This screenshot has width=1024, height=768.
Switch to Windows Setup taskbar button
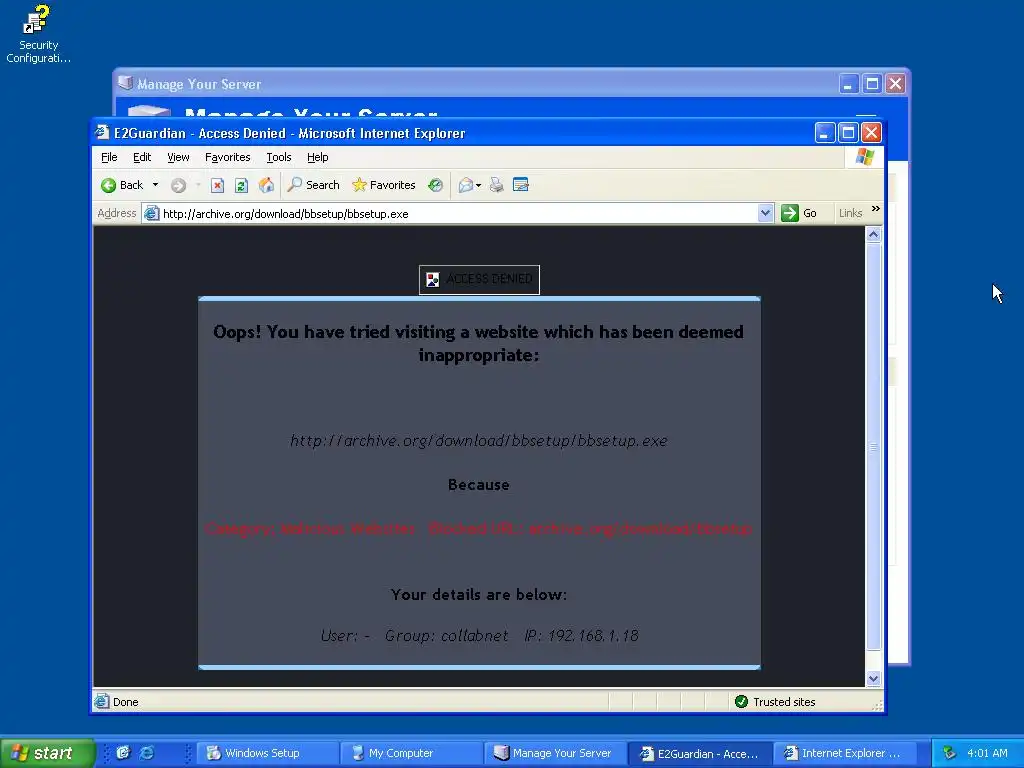(x=266, y=753)
